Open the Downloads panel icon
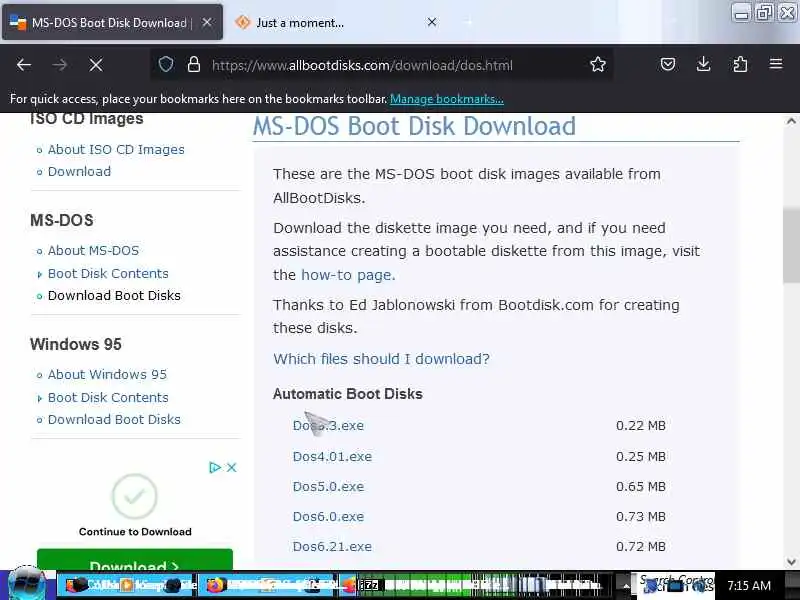 [704, 64]
